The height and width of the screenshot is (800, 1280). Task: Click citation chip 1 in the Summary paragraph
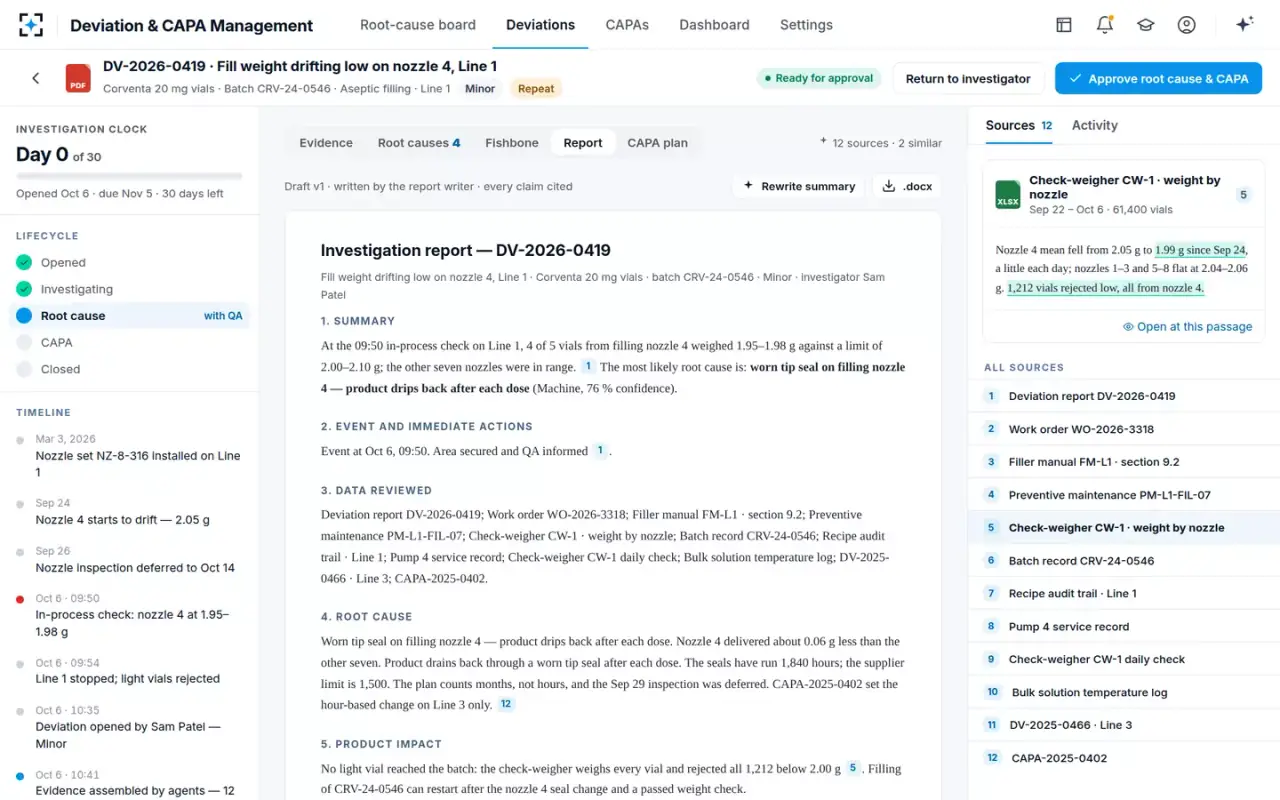pos(589,367)
